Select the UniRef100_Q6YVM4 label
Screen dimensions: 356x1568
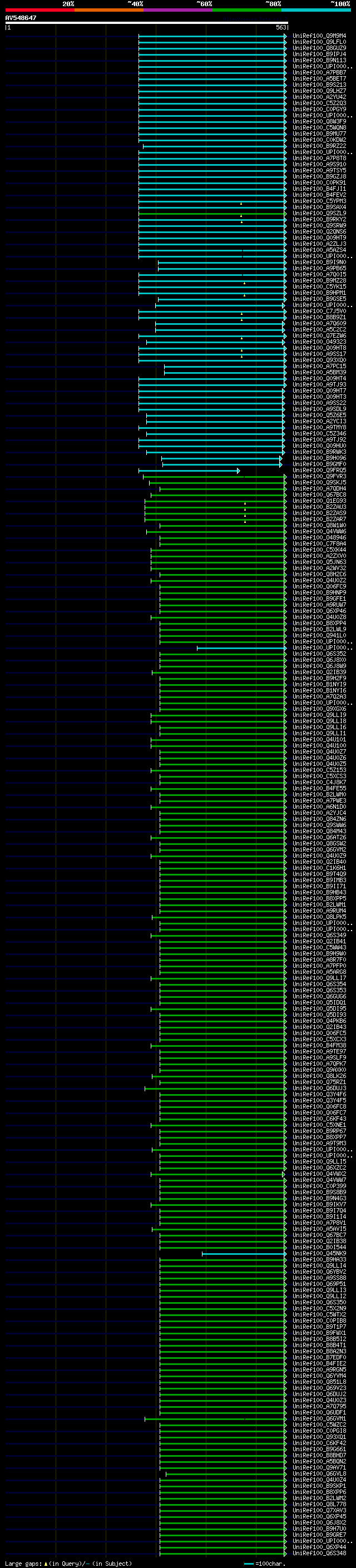click(319, 1375)
